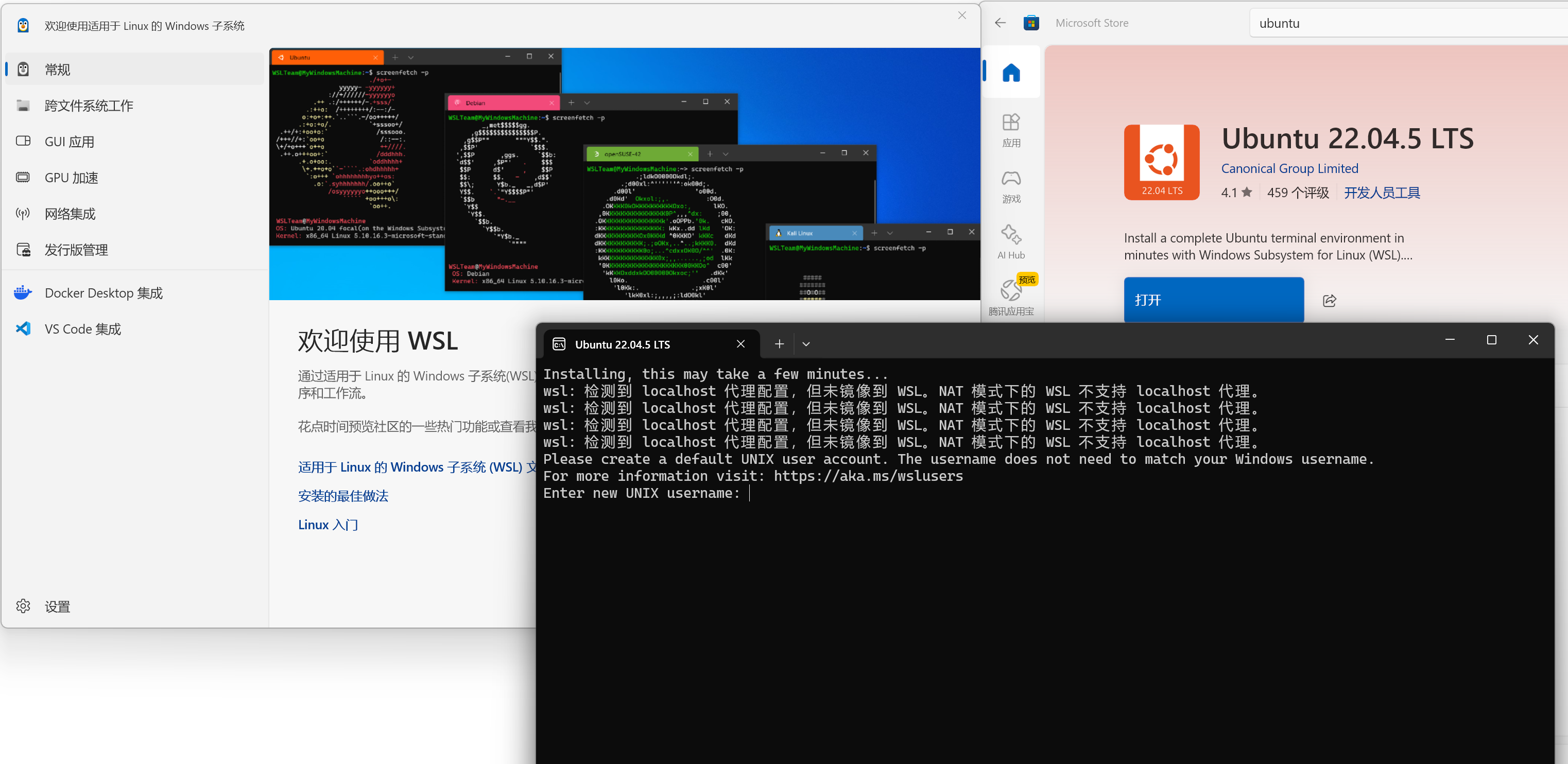Select the GPU 加速 sidebar item
Screen dimensions: 1568x764
(x=71, y=178)
